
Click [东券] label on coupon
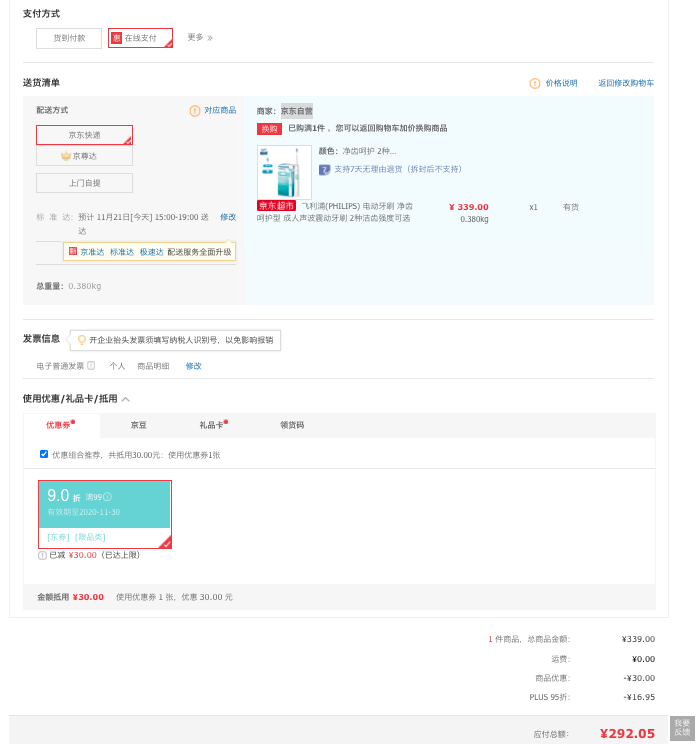(58, 537)
